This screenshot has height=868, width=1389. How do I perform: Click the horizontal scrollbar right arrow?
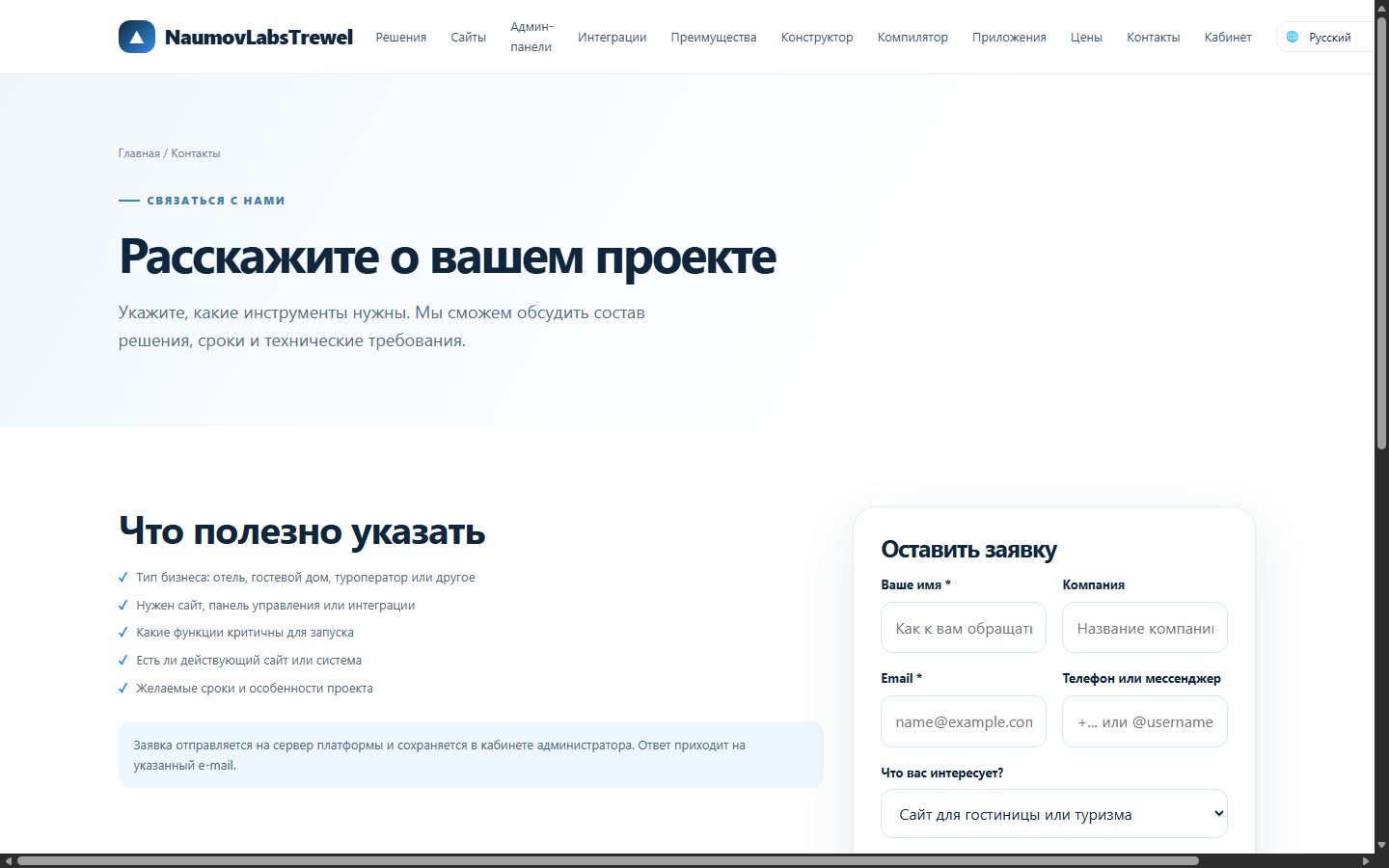coord(1366,860)
